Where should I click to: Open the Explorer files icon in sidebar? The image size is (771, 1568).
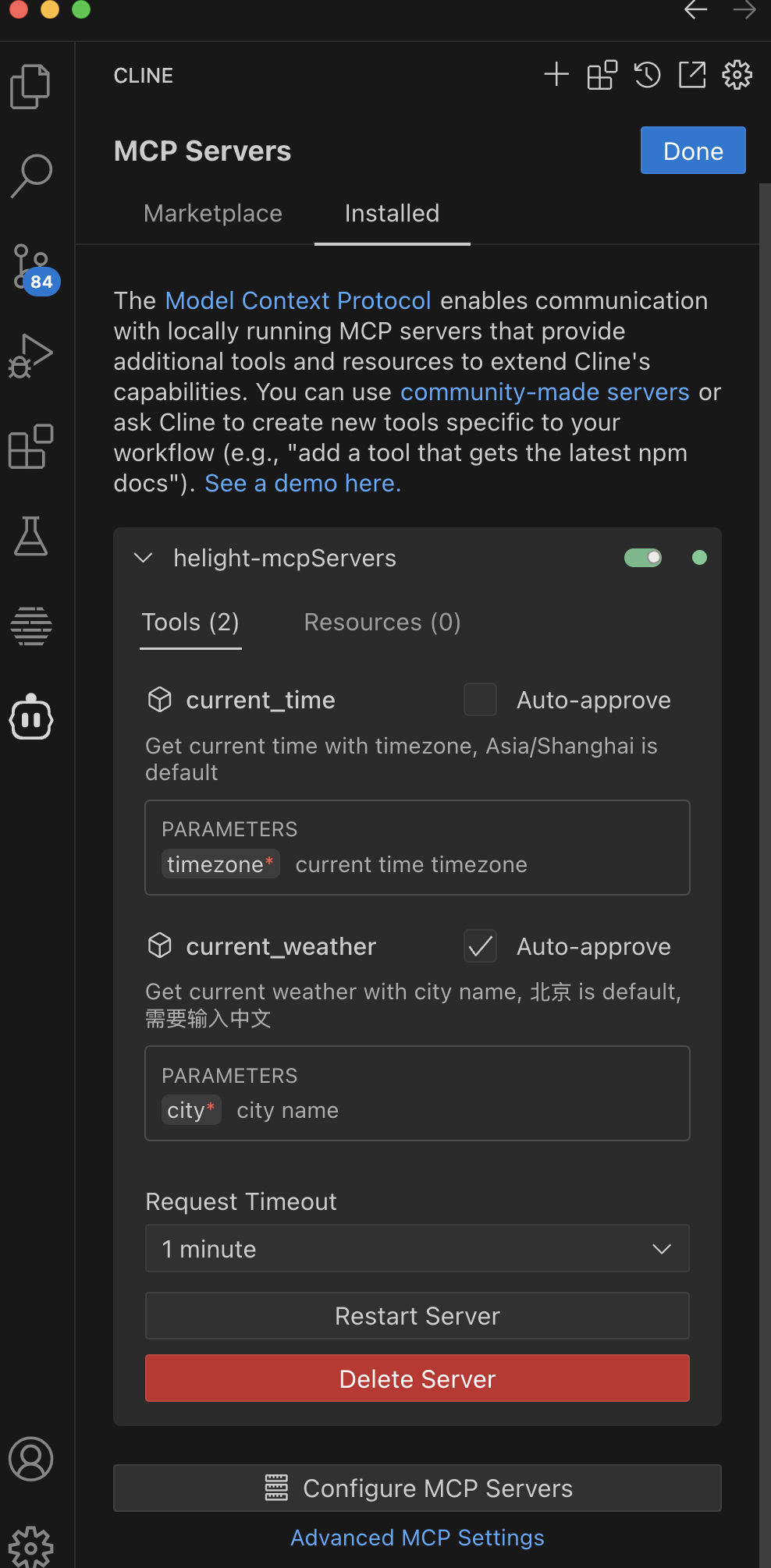(30, 86)
